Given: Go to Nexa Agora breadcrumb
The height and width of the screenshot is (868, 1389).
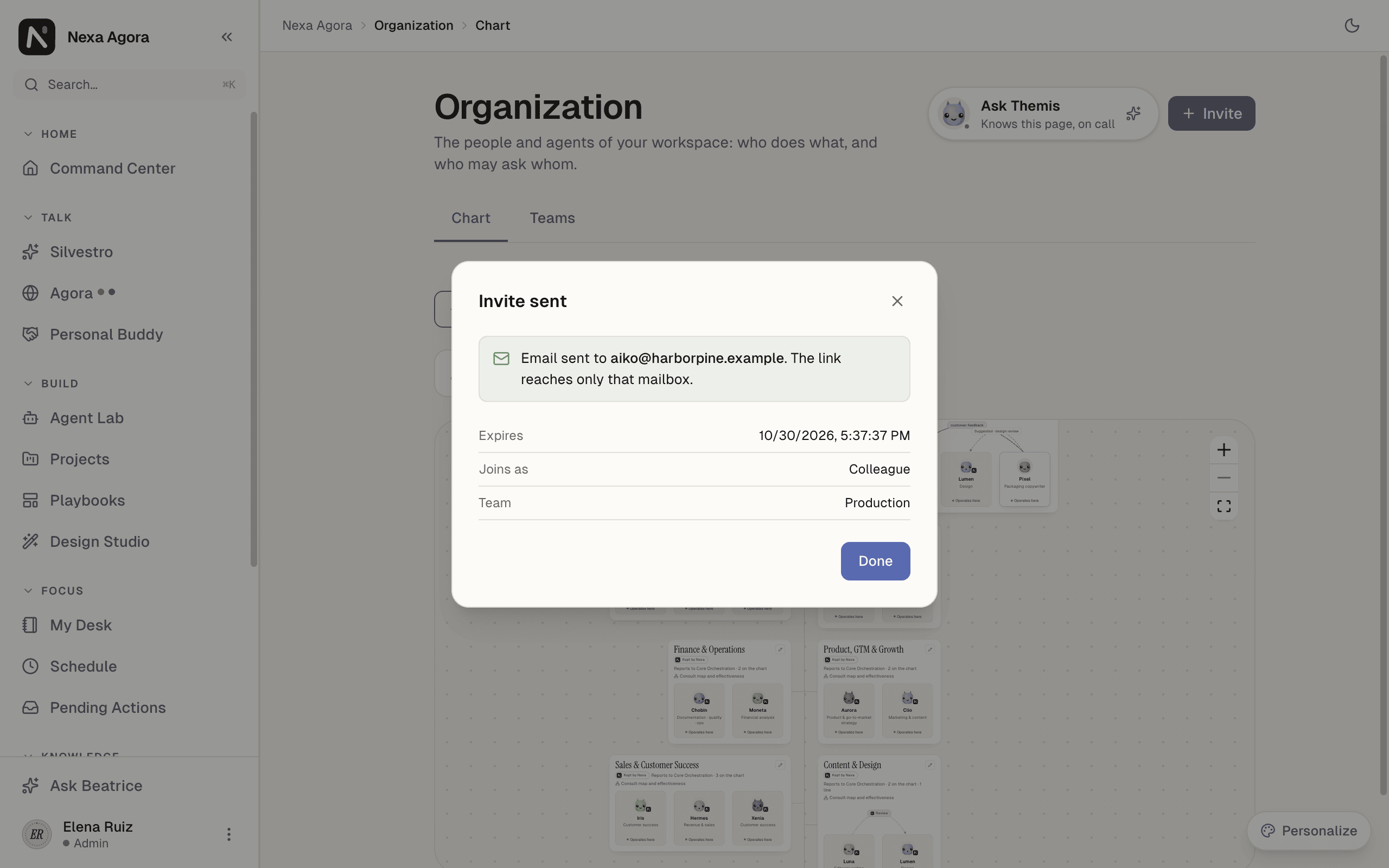Looking at the screenshot, I should tap(317, 26).
